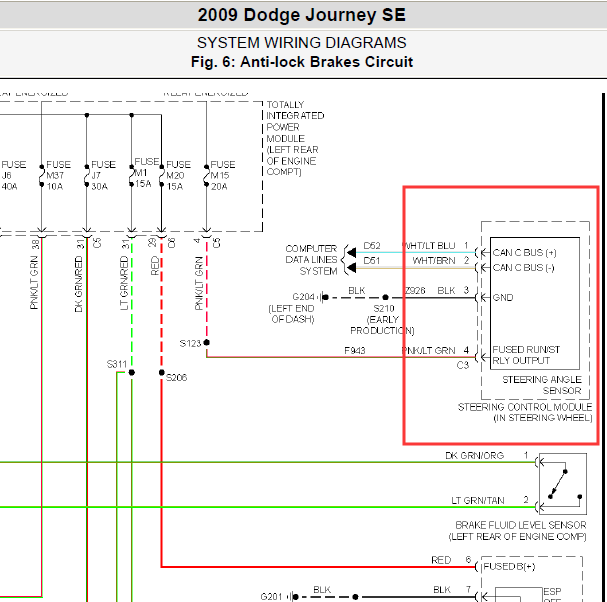Click the ground symbol next to G204
Viewport: 607px width, 602px height.
pos(324,297)
